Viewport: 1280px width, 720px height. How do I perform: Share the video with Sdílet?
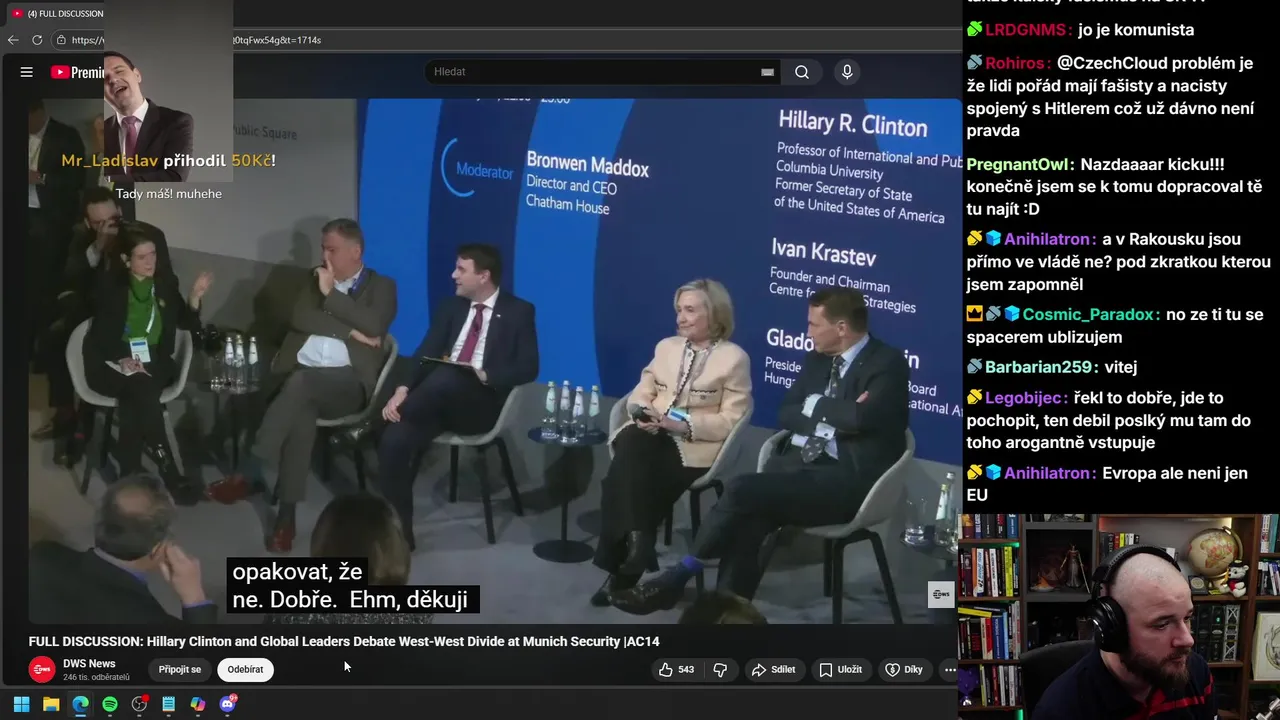click(x=774, y=670)
